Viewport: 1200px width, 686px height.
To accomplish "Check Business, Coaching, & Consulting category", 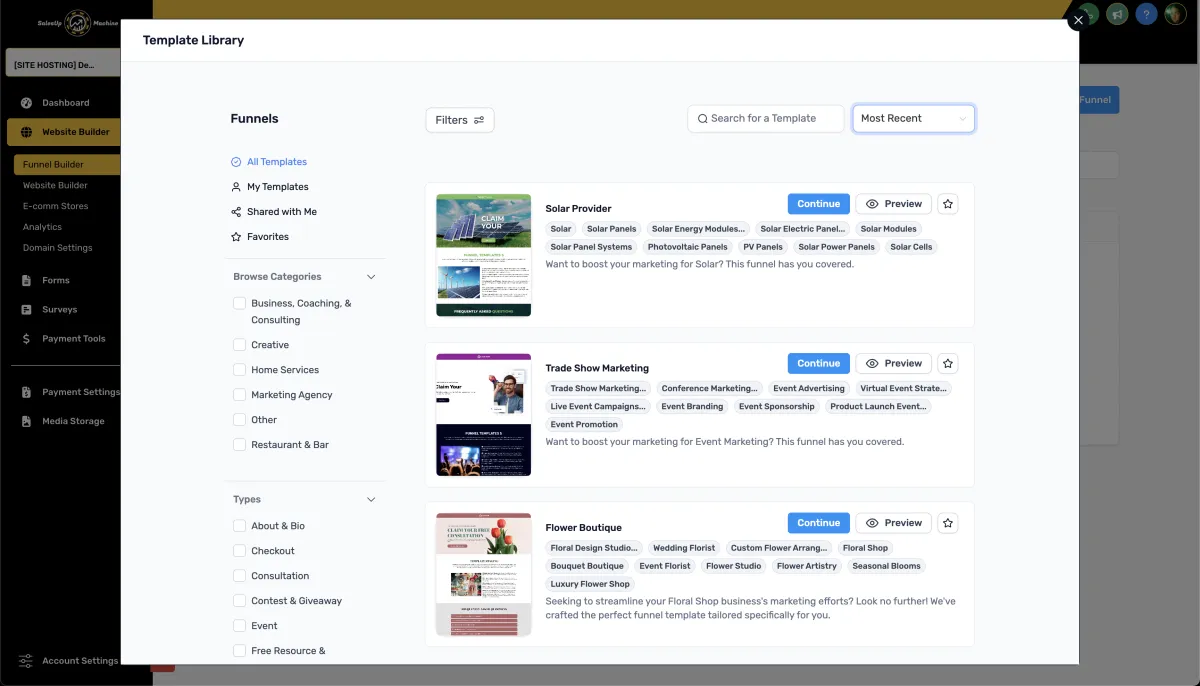I will (239, 303).
